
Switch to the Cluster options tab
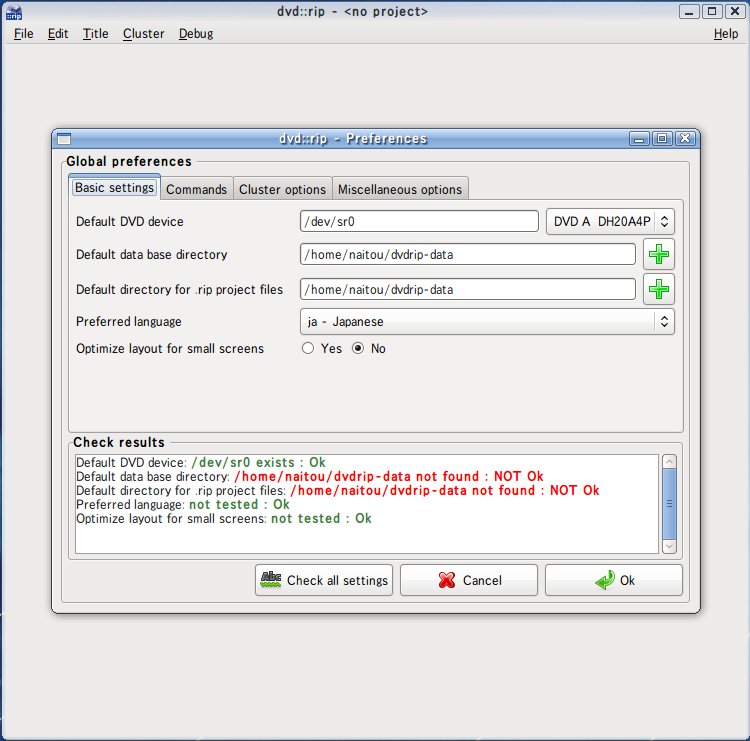pos(282,189)
